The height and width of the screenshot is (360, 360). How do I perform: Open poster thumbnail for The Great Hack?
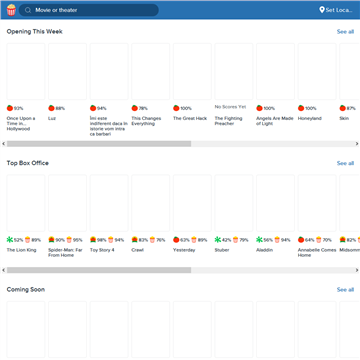point(192,71)
